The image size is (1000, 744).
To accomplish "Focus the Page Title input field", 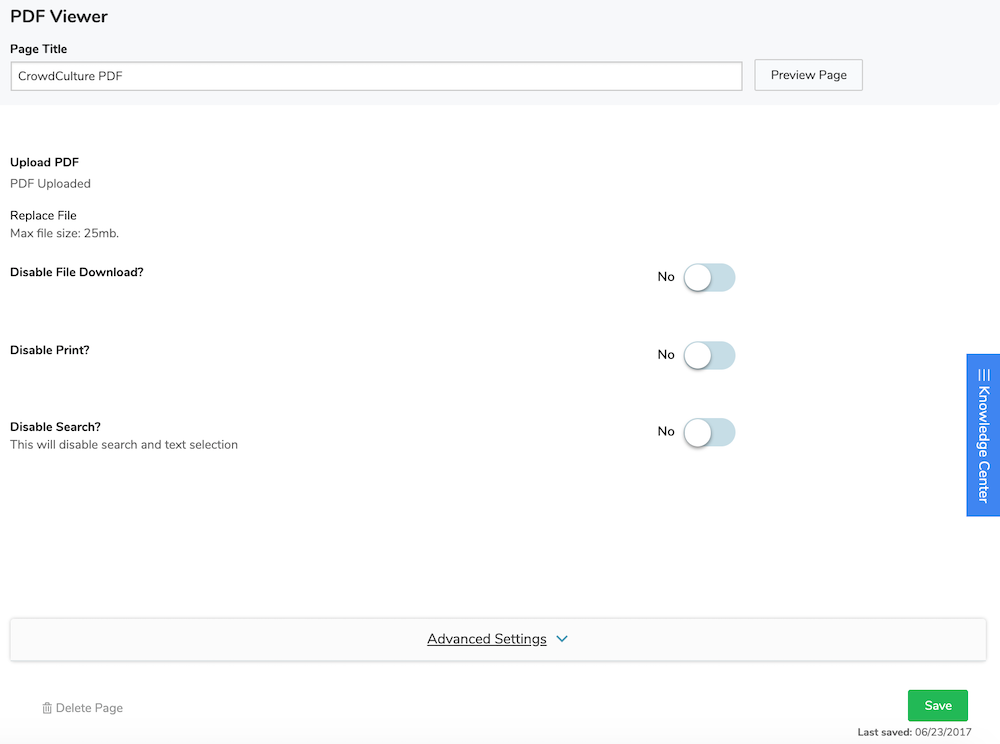I will pos(376,76).
